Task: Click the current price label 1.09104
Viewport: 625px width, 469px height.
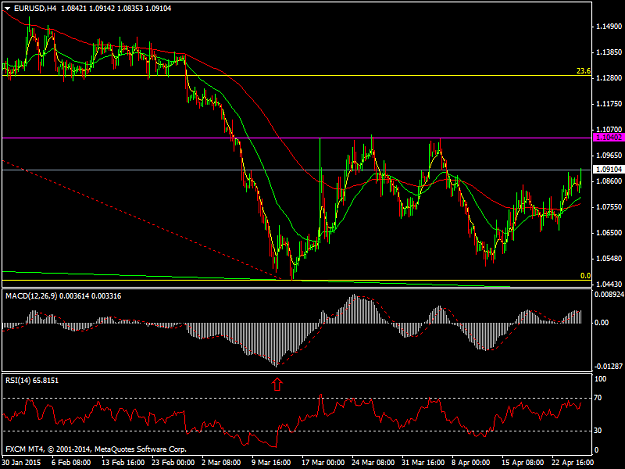Action: 608,169
